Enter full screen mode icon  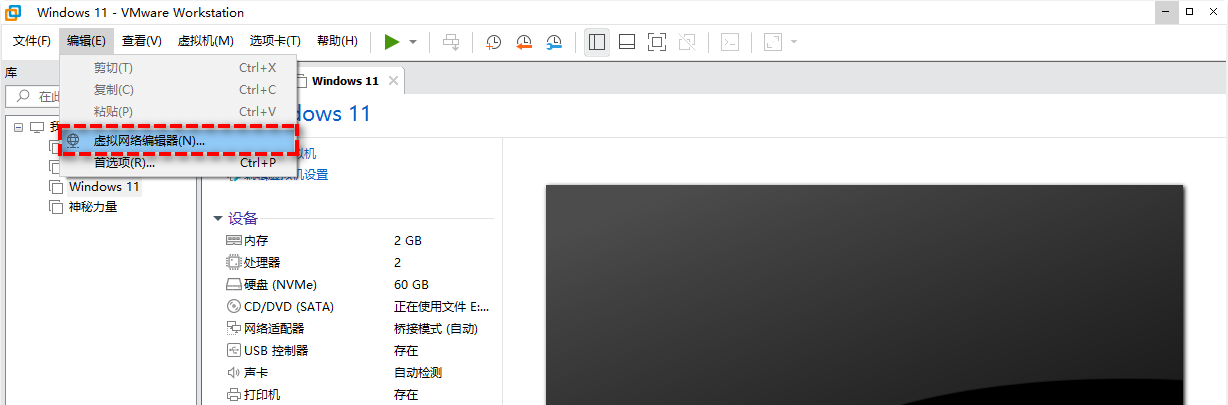click(656, 42)
